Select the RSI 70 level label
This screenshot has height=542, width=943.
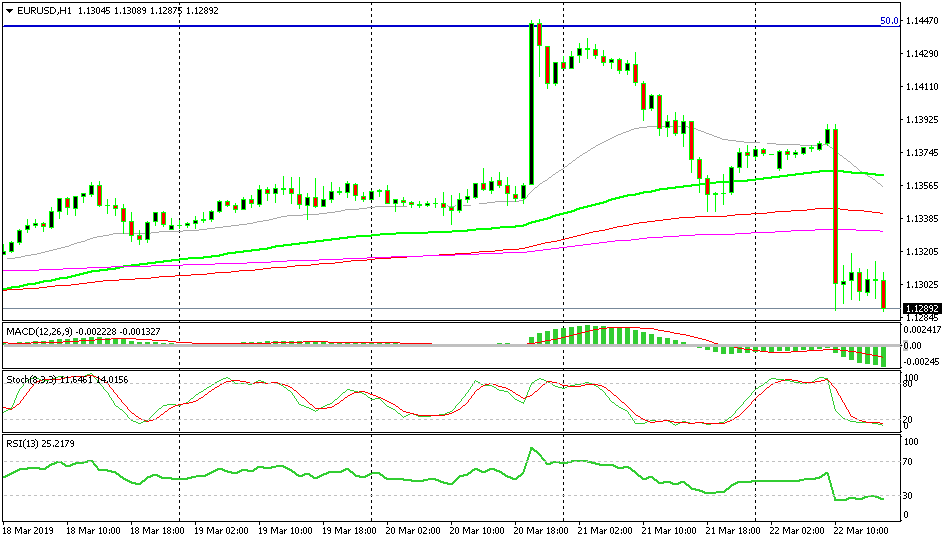pyautogui.click(x=908, y=462)
